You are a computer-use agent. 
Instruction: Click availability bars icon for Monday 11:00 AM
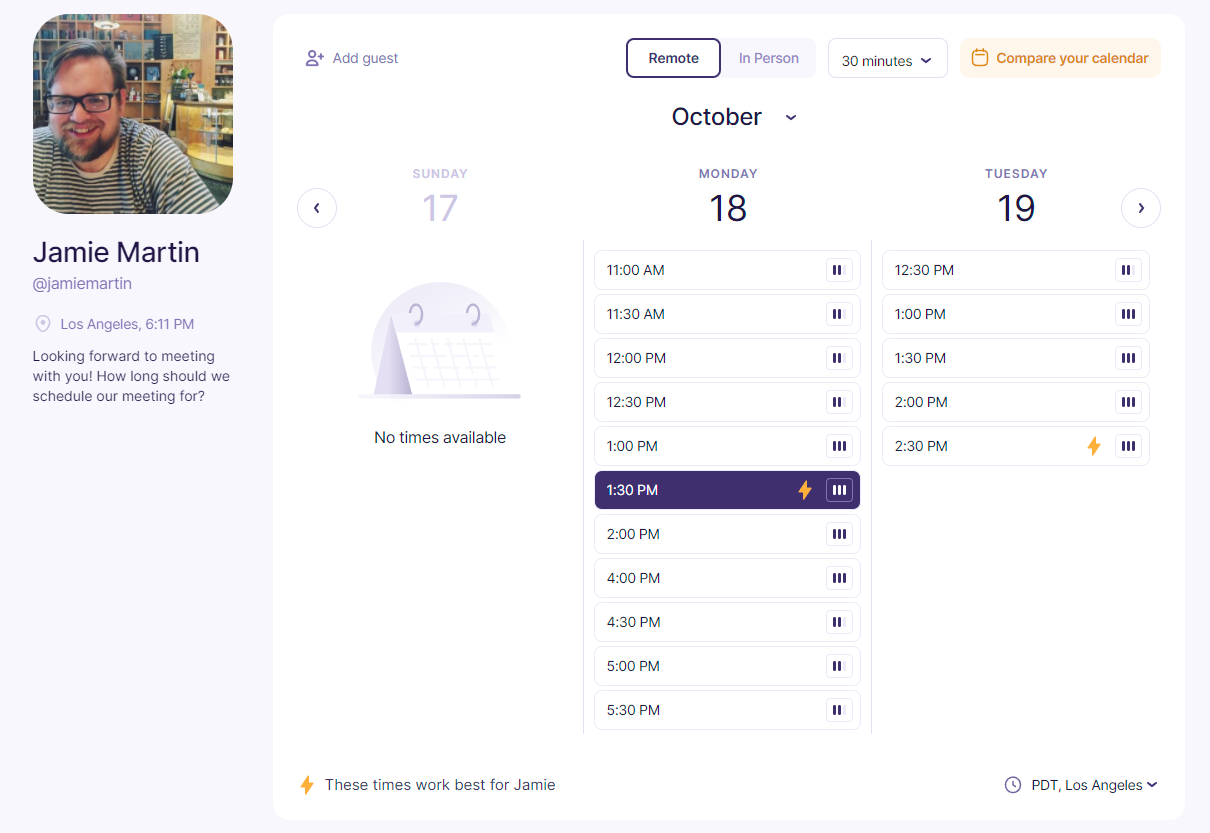pos(839,270)
